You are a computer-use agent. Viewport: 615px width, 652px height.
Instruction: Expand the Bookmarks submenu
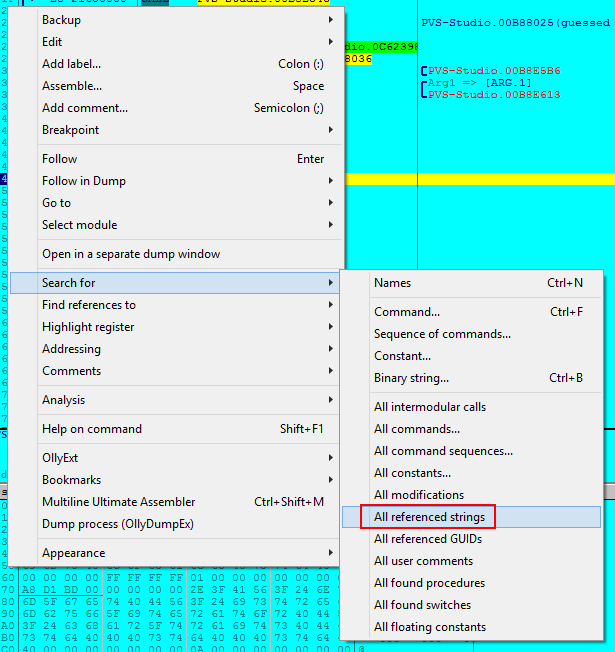click(176, 480)
